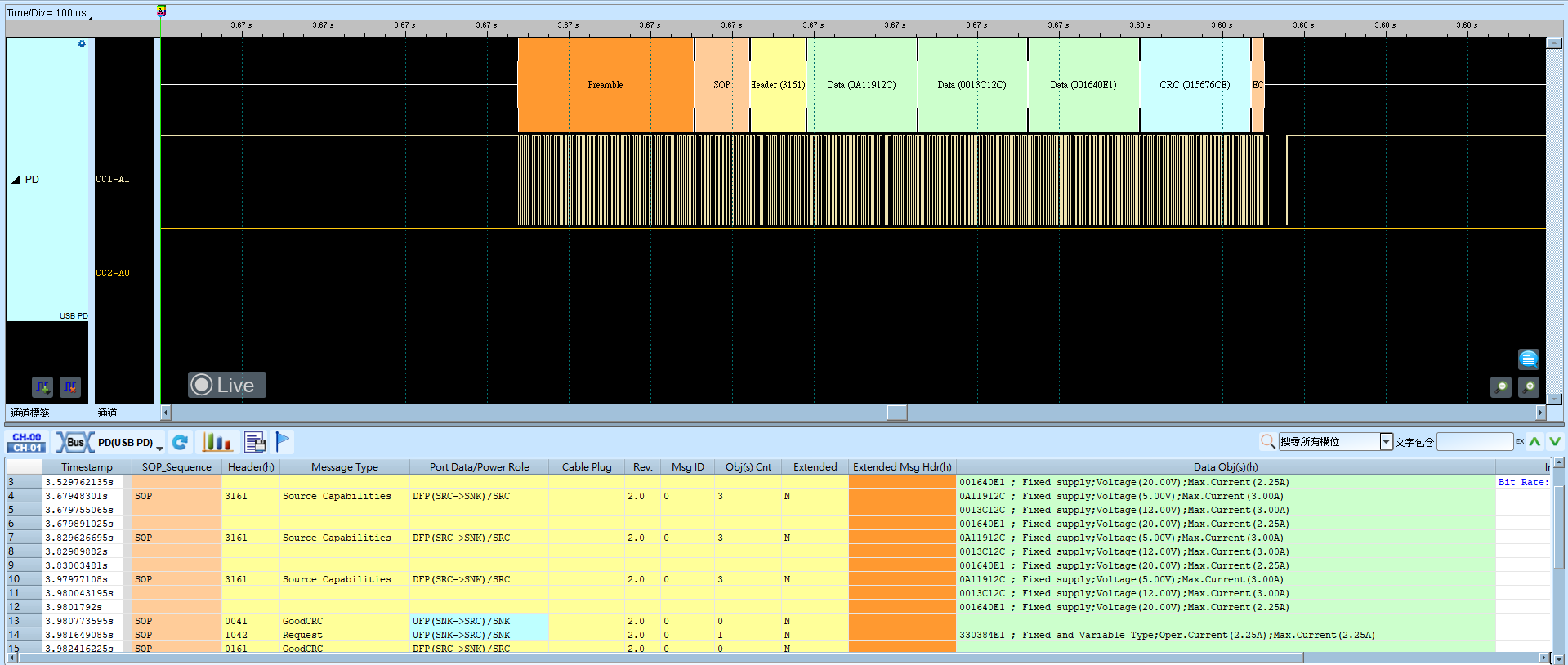Click the SOP_Sequence column header
Image resolution: width=1568 pixels, height=665 pixels.
176,467
